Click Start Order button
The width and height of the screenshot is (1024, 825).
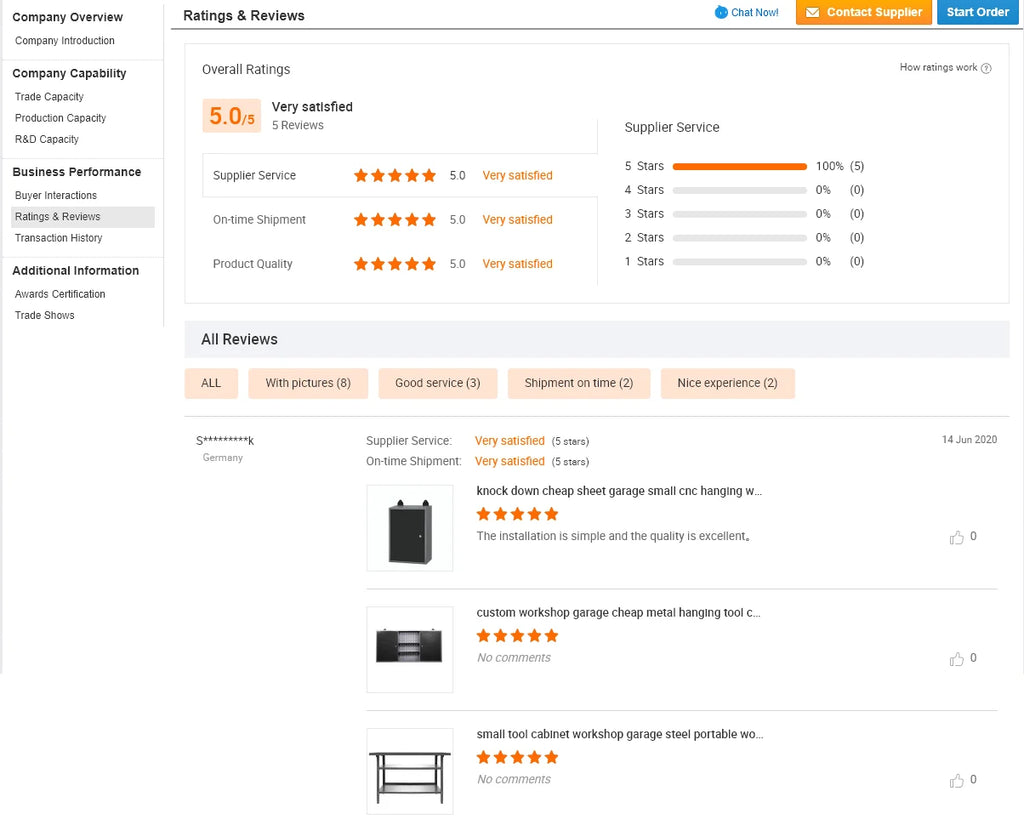tap(978, 12)
